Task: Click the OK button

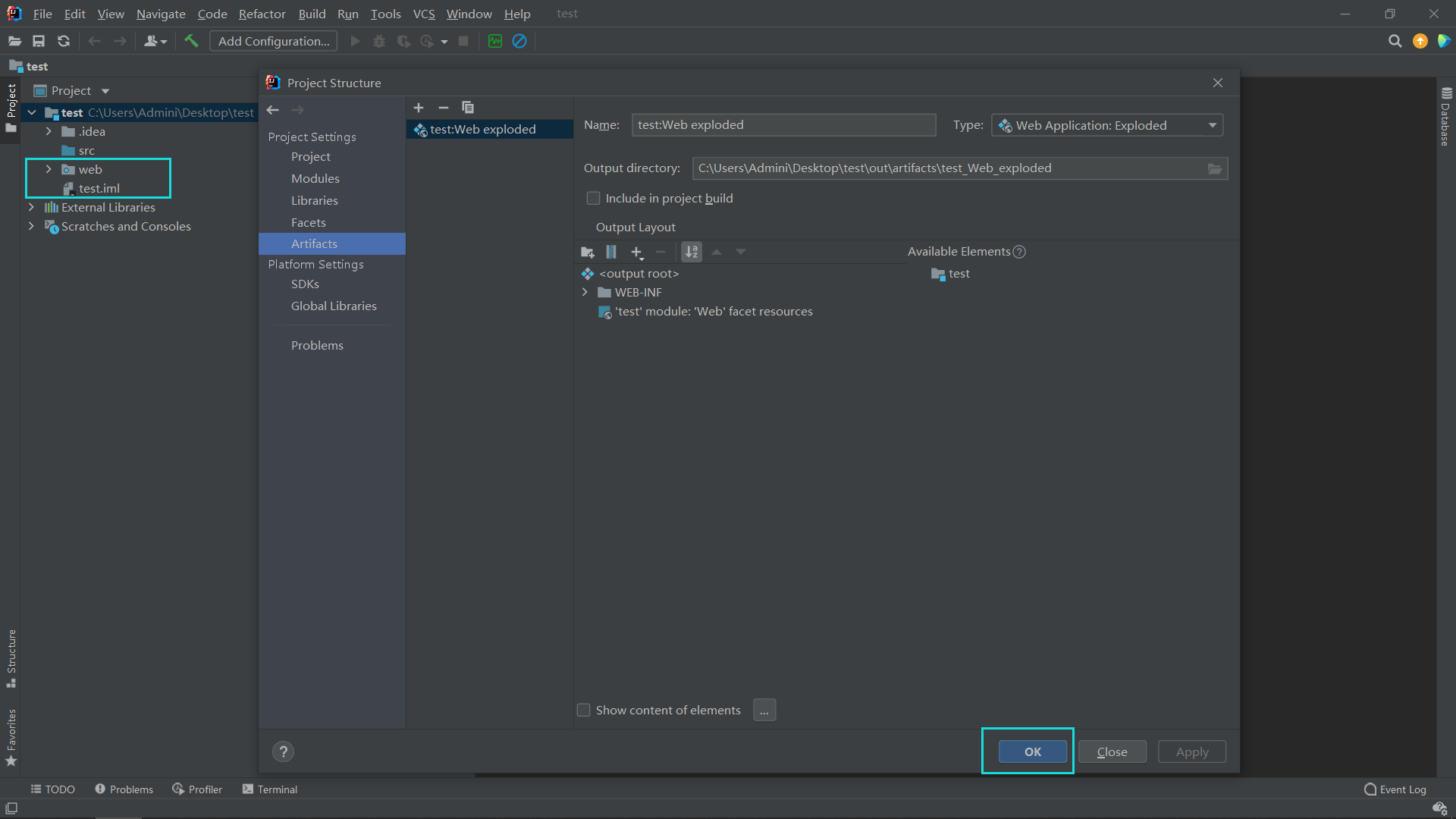Action: (1033, 752)
